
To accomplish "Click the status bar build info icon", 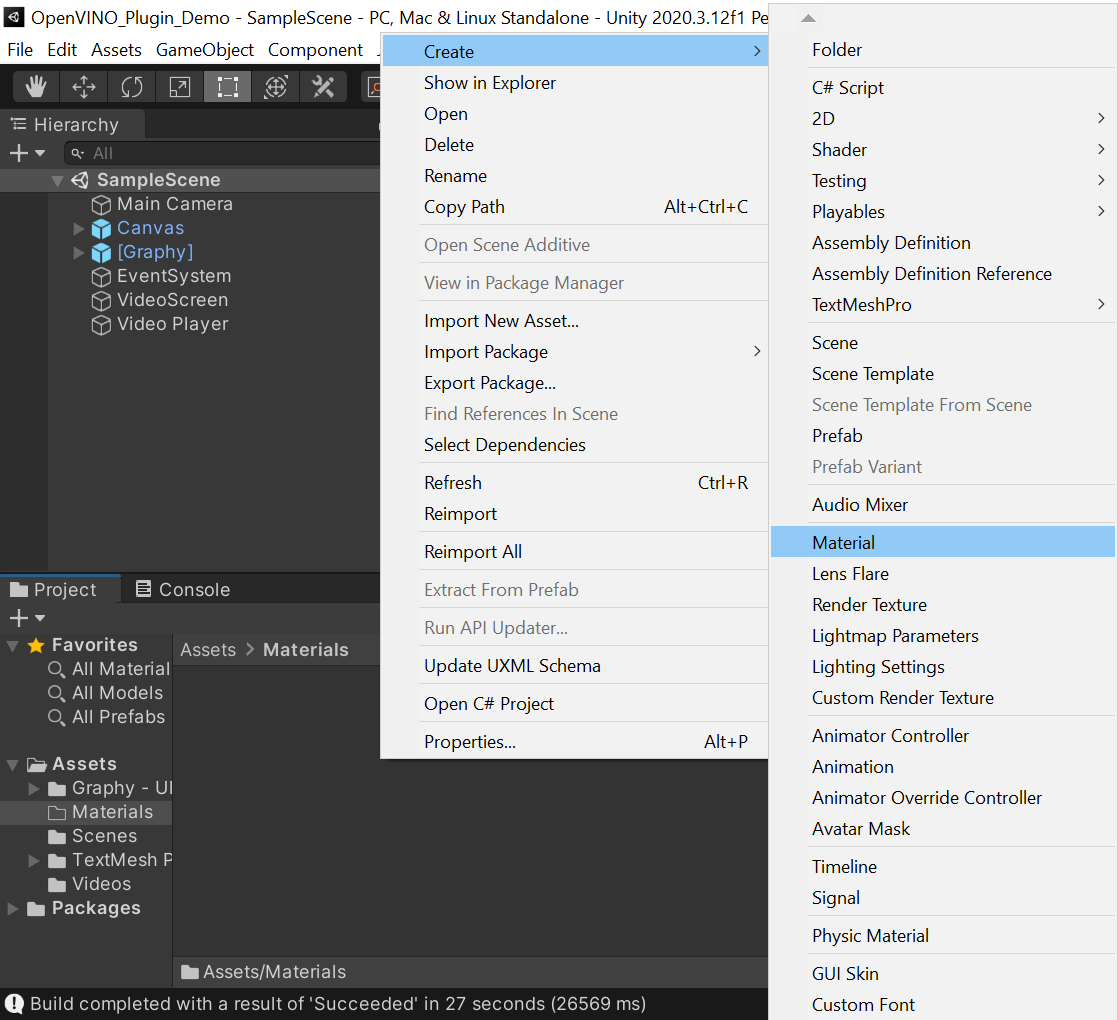I will (14, 1004).
